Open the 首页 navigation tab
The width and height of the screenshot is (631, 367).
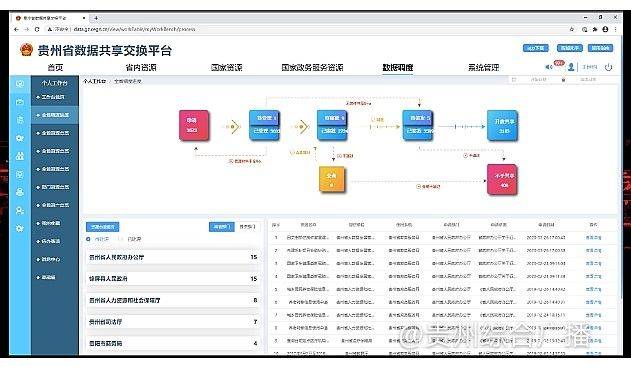point(55,67)
